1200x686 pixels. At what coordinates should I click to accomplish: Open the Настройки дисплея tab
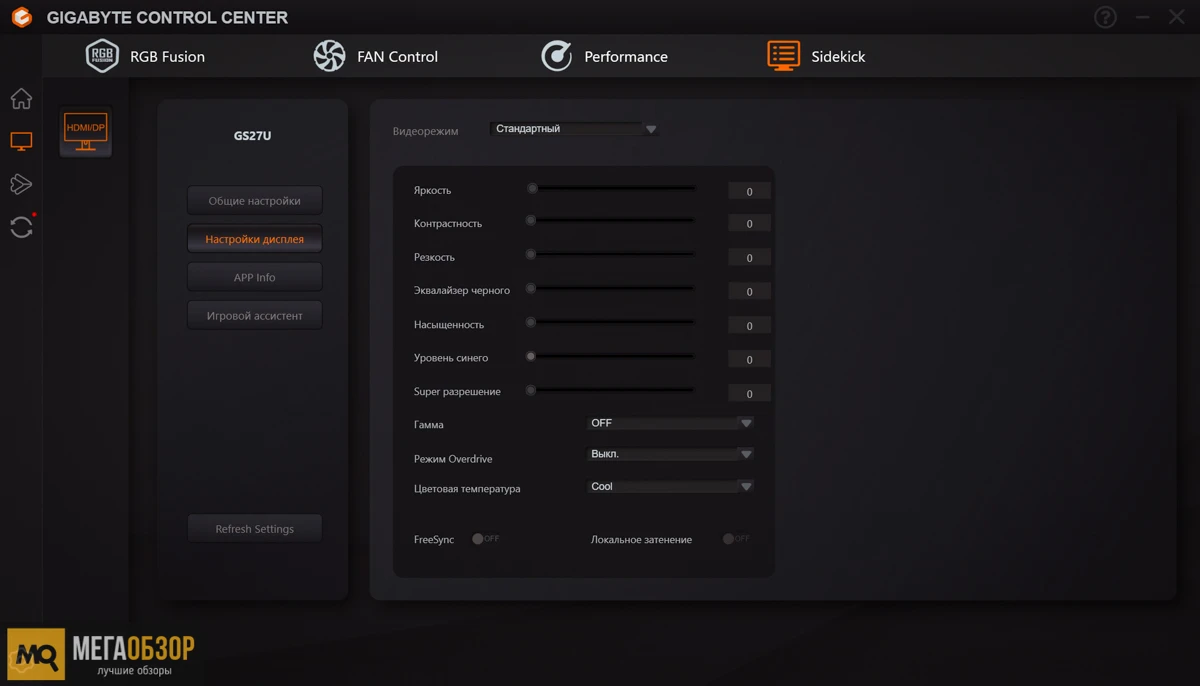[255, 239]
